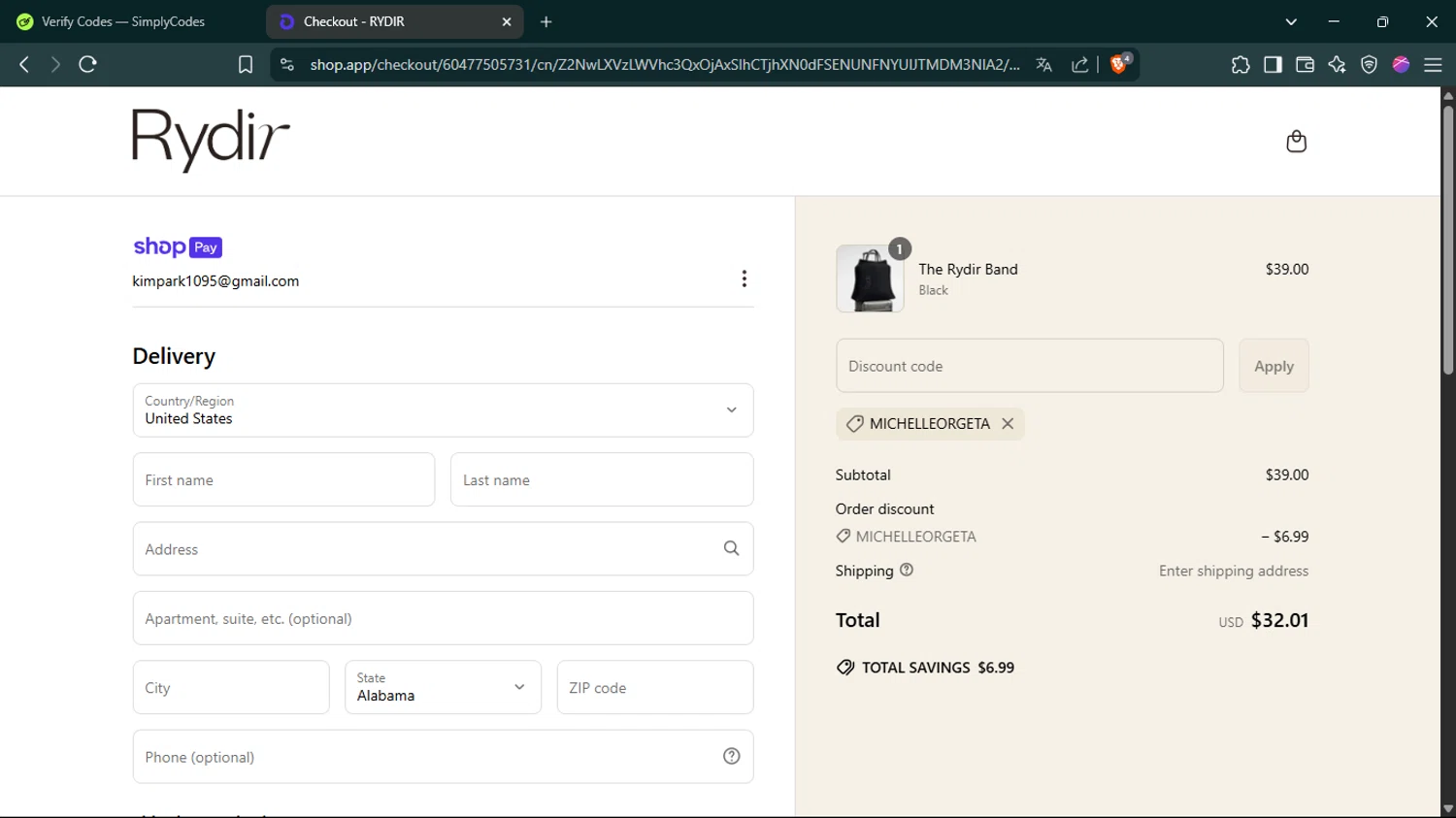The image size is (1456, 818).
Task: Click the Subtotal label
Action: coord(863,474)
